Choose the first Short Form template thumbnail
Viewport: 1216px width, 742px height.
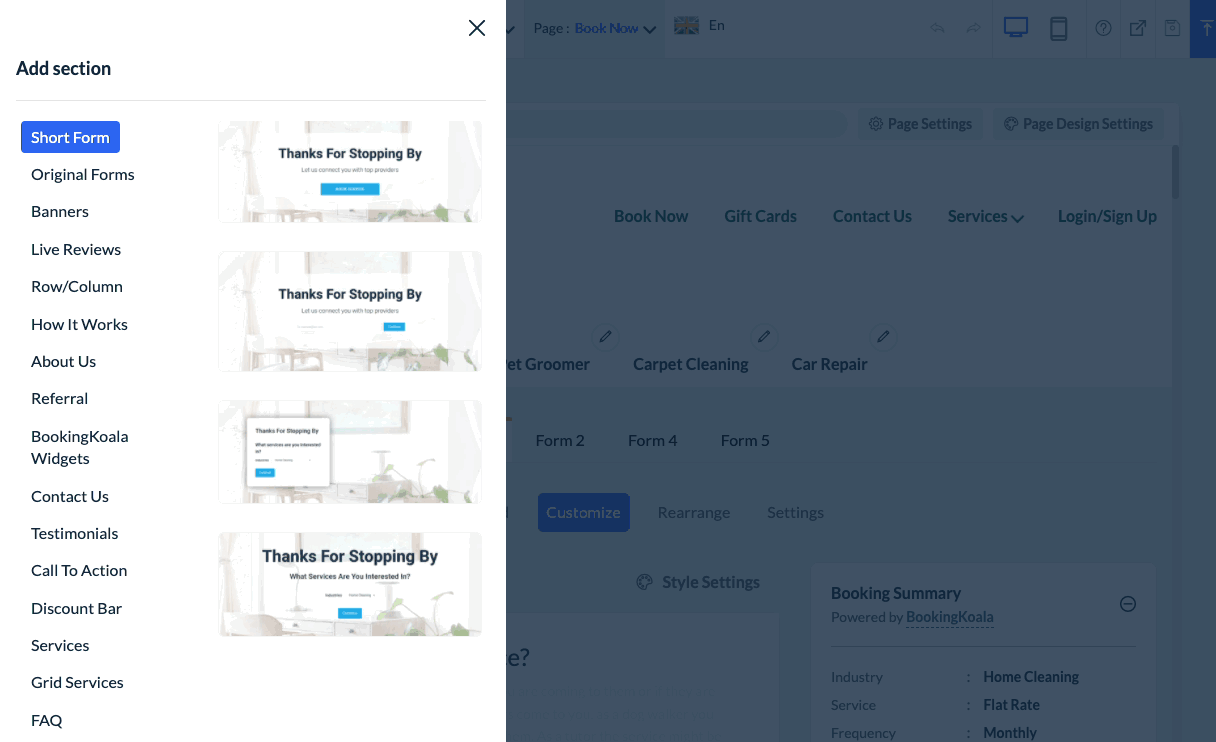(350, 172)
